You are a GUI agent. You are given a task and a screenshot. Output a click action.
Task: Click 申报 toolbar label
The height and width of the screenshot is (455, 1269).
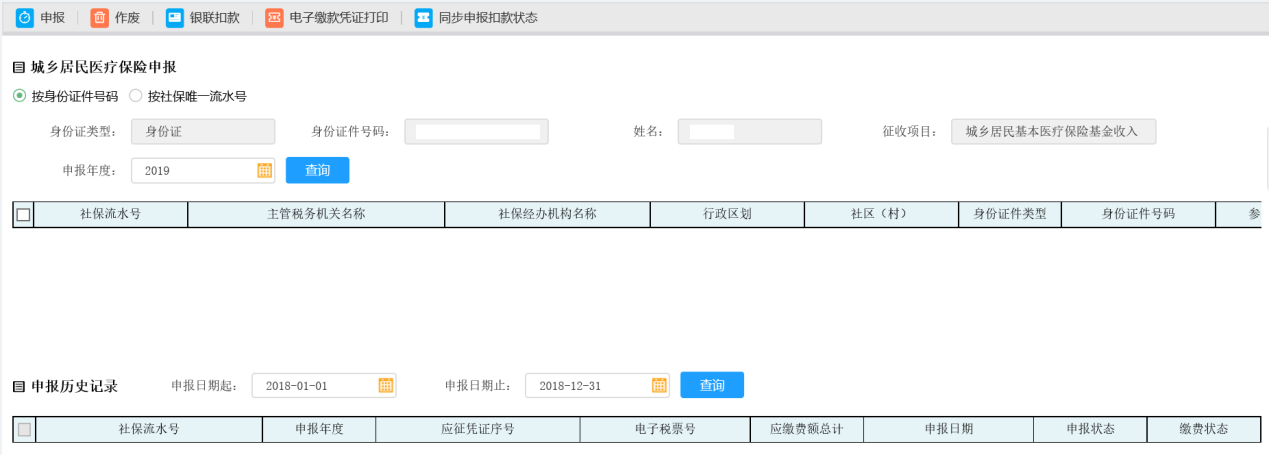[x=53, y=18]
